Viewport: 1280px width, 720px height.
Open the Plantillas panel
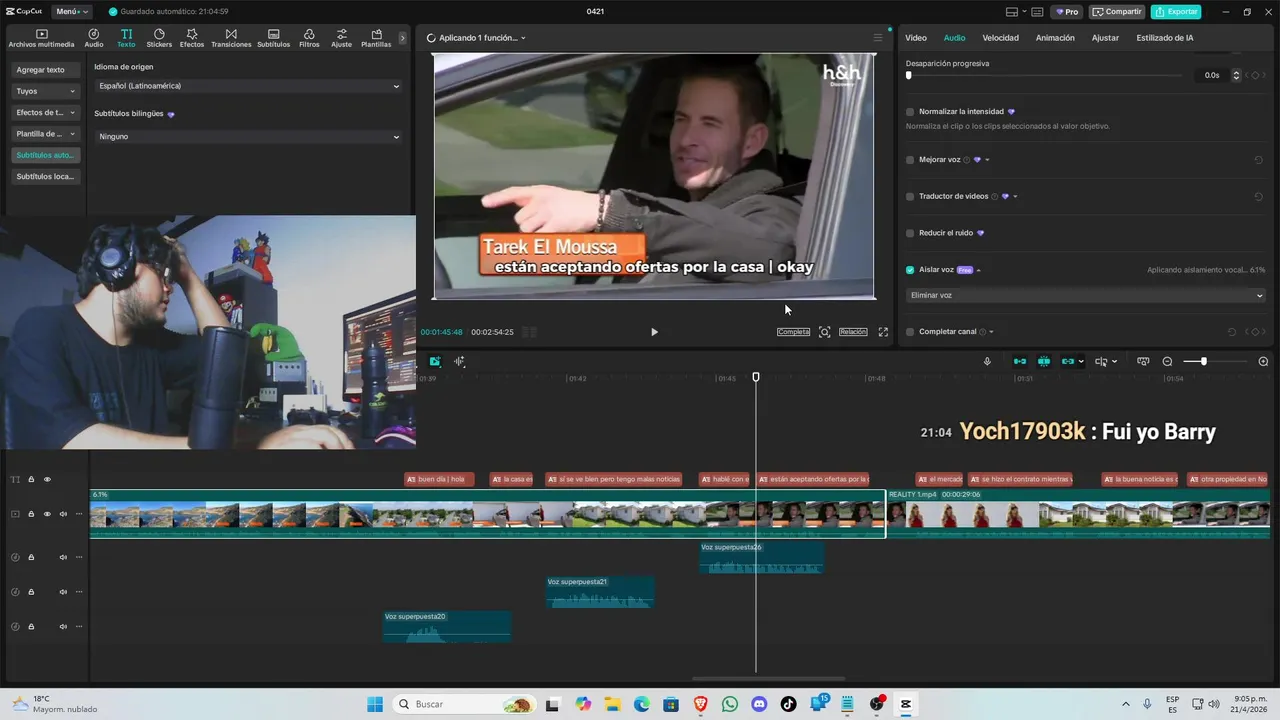tap(376, 38)
